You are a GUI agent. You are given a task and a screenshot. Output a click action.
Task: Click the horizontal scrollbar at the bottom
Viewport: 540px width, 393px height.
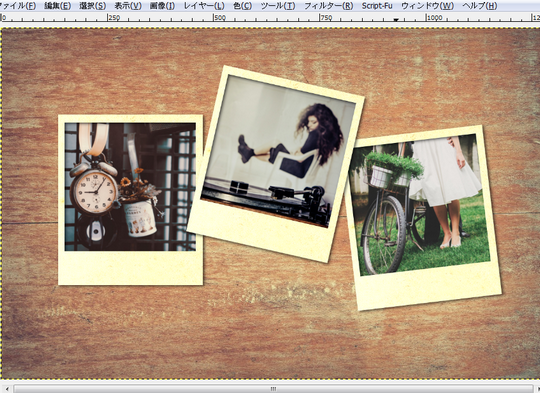[x=273, y=389]
